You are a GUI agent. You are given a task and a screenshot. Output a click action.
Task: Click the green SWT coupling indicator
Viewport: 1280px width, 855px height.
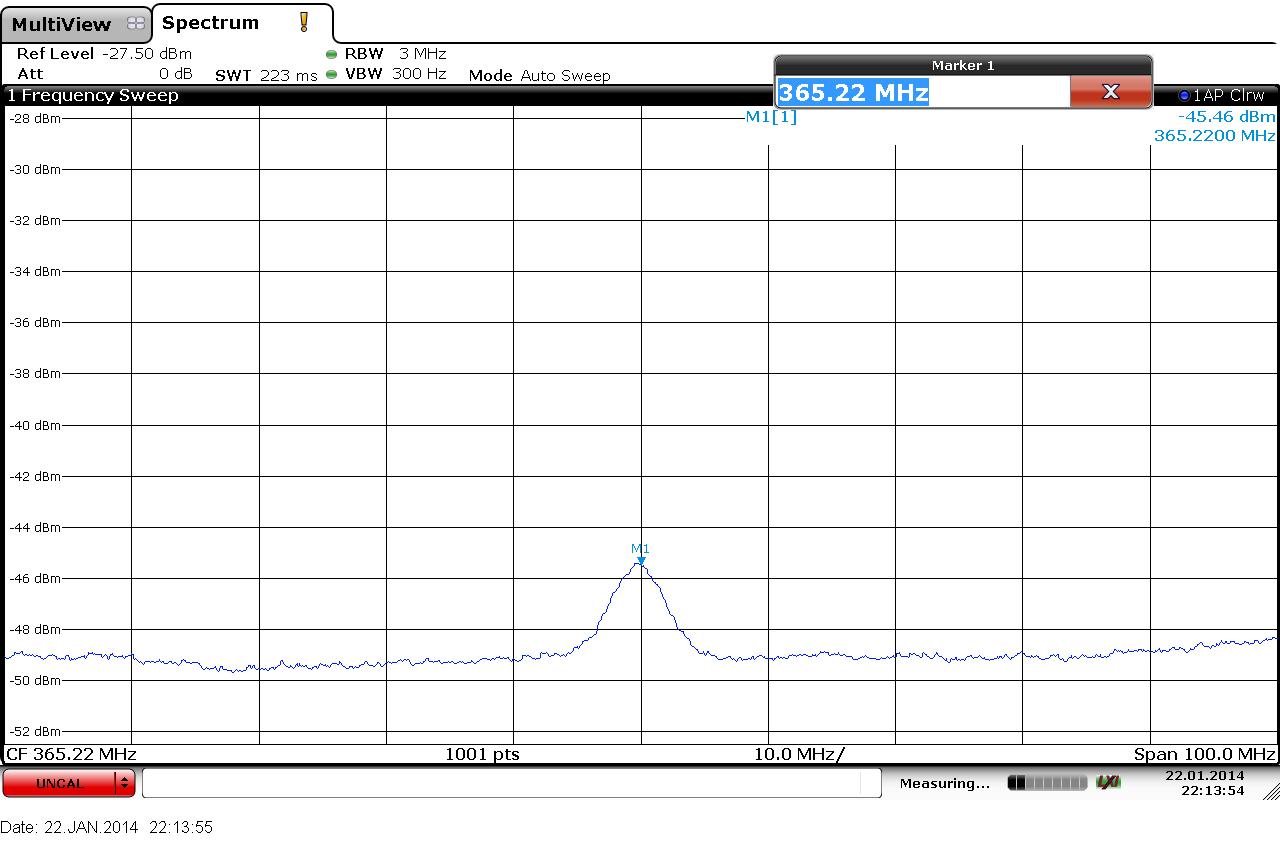(x=331, y=74)
